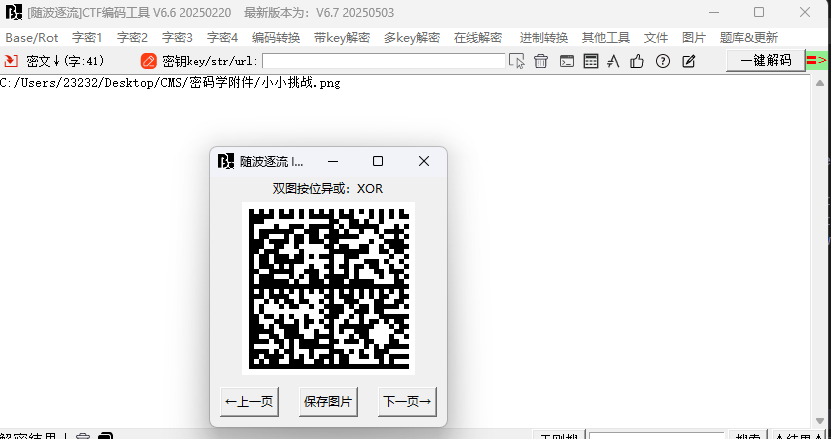Click the green arrow toggle beside 一键解码

pyautogui.click(x=817, y=60)
